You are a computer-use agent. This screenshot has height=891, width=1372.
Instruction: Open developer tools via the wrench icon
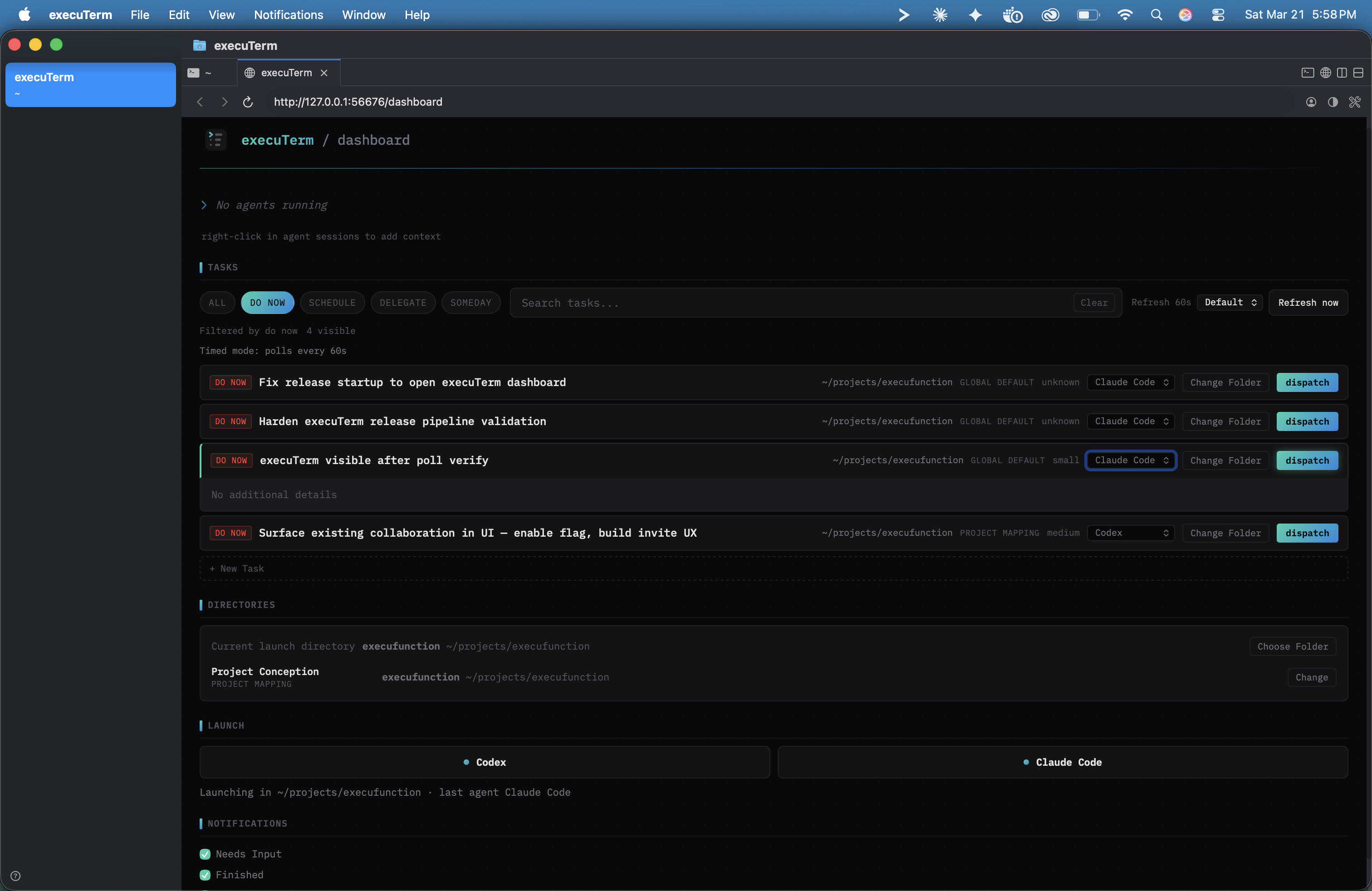tap(1355, 102)
